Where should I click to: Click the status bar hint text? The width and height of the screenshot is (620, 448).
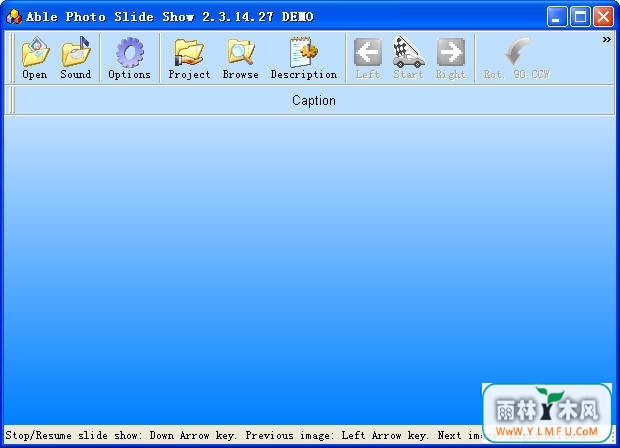point(243,435)
